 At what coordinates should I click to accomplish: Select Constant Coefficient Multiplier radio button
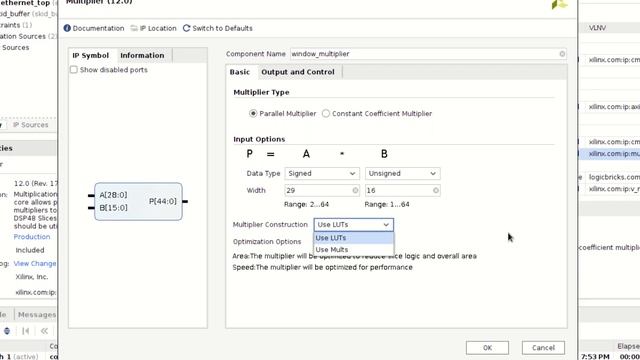click(x=326, y=113)
